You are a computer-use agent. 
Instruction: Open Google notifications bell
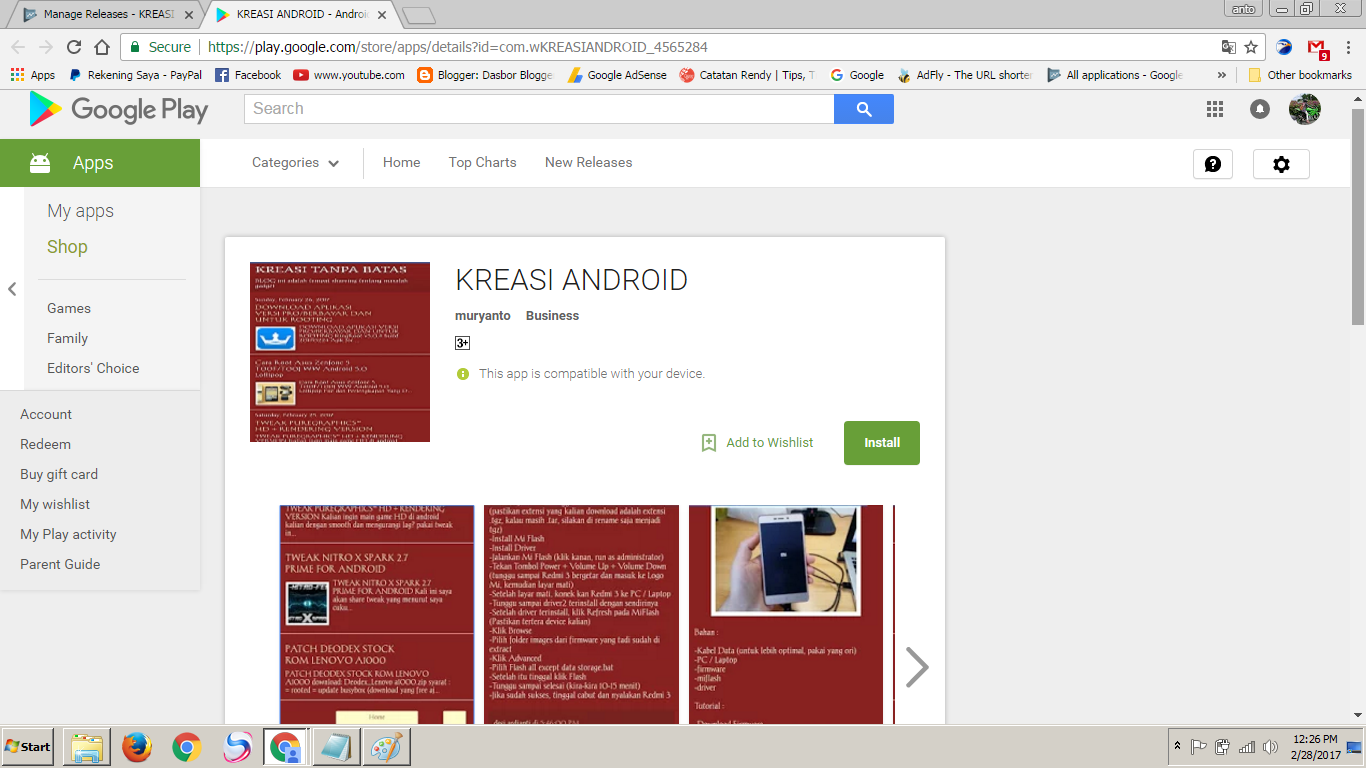pos(1260,109)
